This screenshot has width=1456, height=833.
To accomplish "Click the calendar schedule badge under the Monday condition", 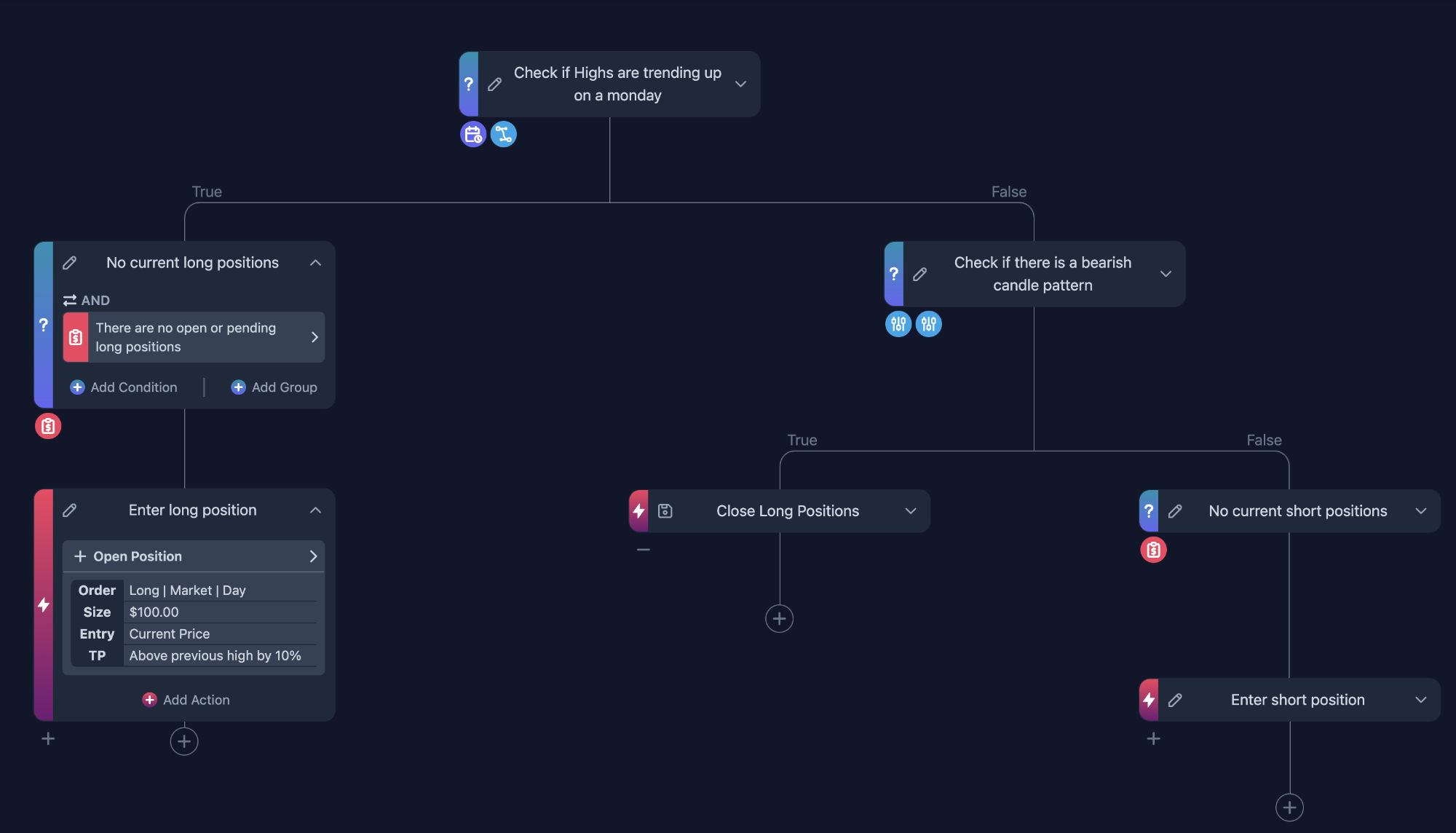I will [472, 134].
